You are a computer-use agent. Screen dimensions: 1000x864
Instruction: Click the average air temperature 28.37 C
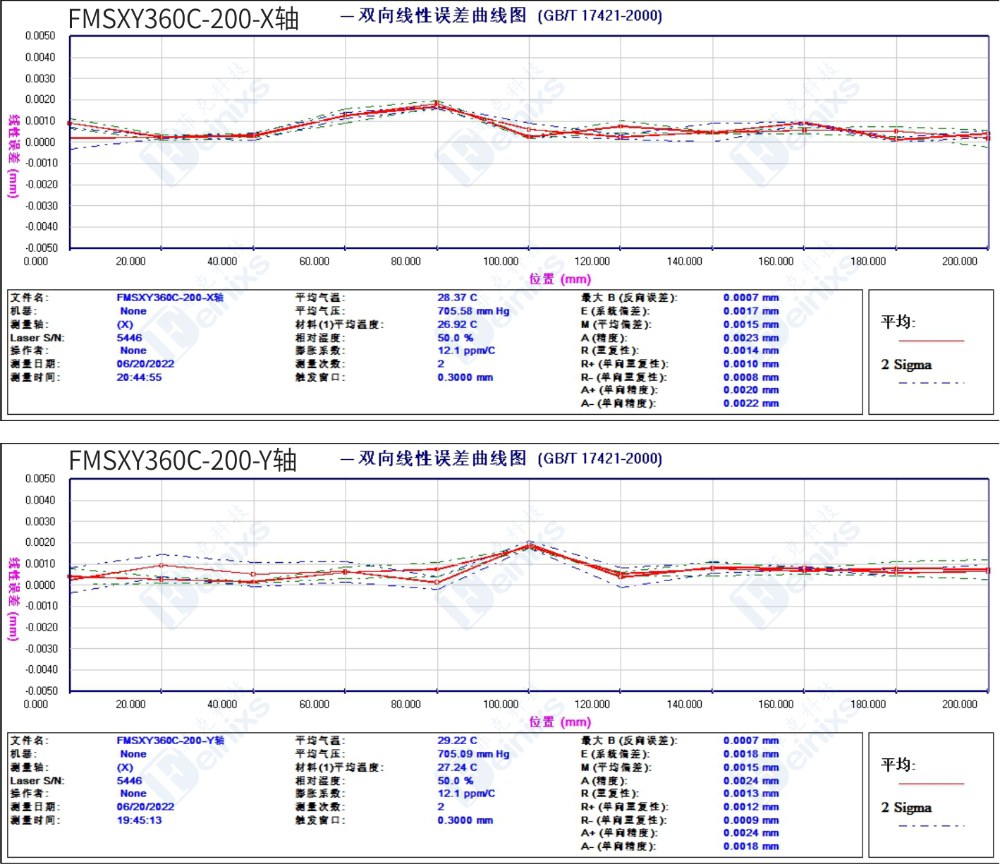click(x=457, y=298)
